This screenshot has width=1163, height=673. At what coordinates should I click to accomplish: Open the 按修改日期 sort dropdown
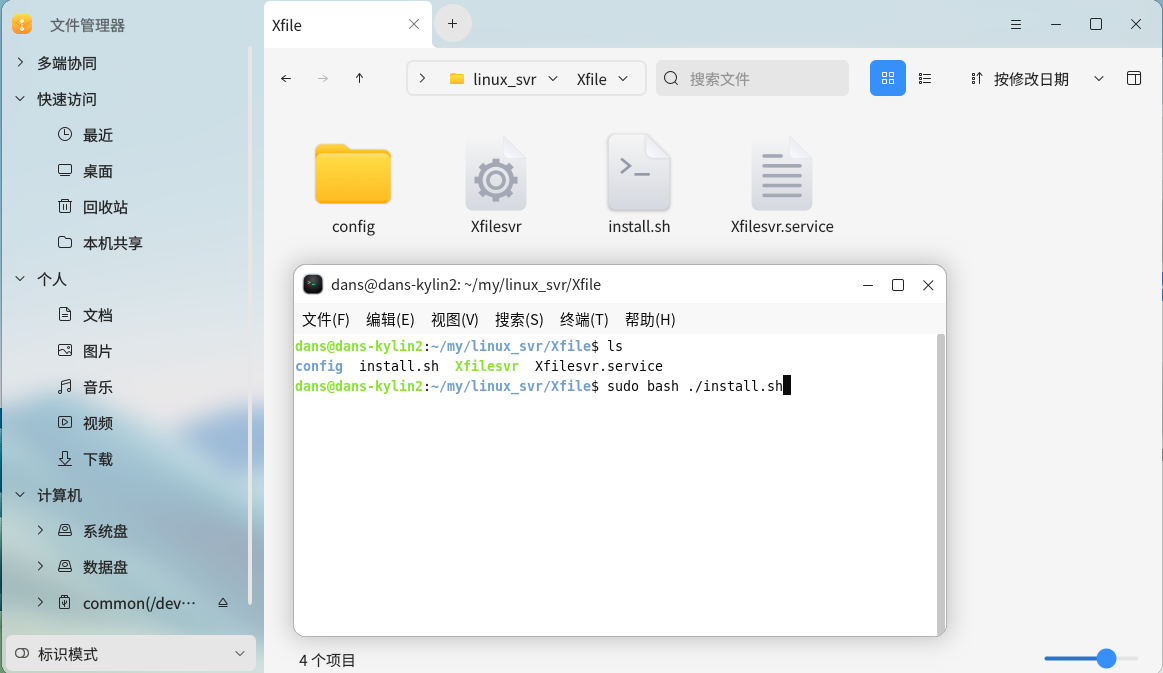(1037, 79)
